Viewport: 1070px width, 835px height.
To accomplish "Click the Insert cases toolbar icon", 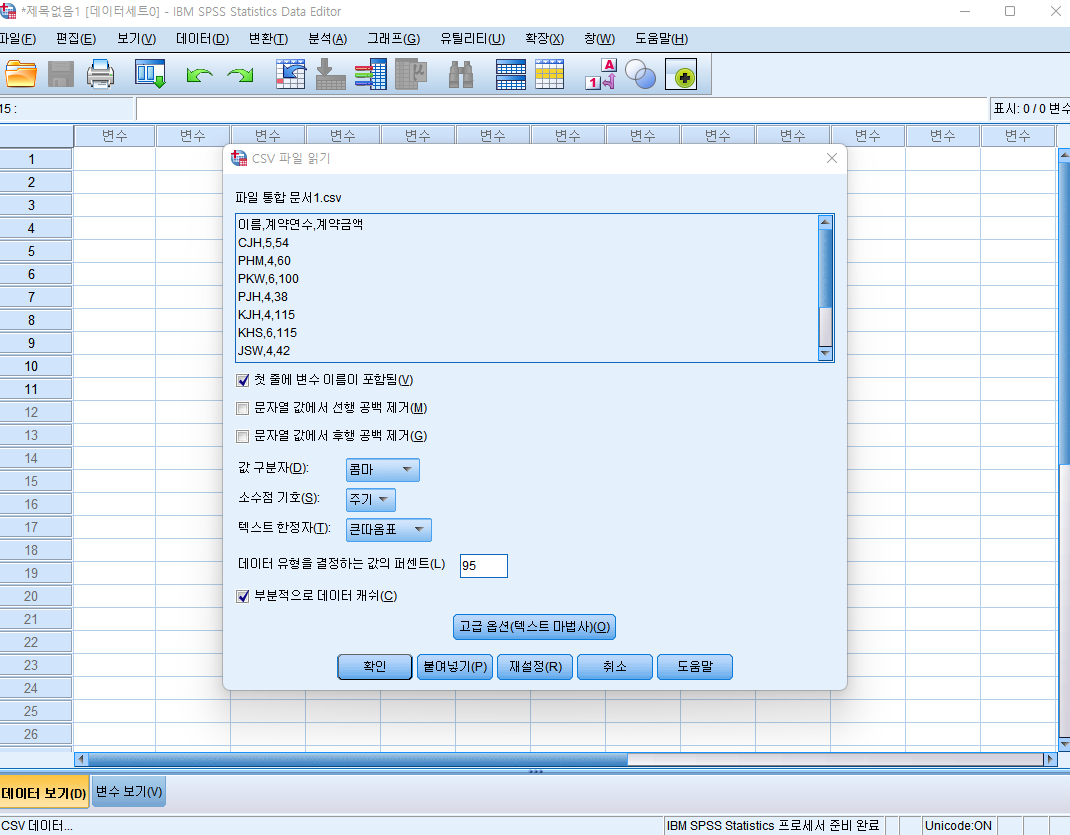I will 510,74.
